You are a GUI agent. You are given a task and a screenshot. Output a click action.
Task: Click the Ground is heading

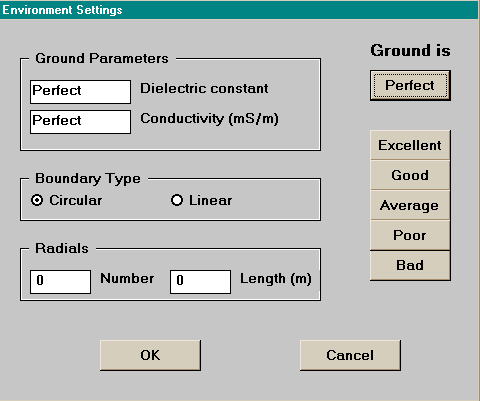[410, 51]
